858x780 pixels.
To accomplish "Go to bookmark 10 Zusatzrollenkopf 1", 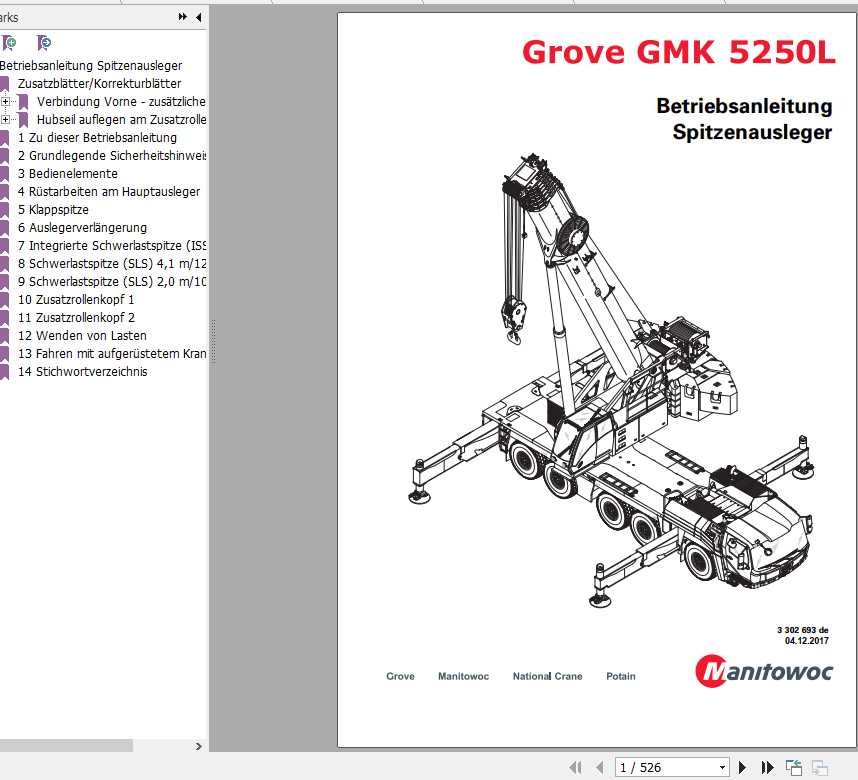I will 76,300.
